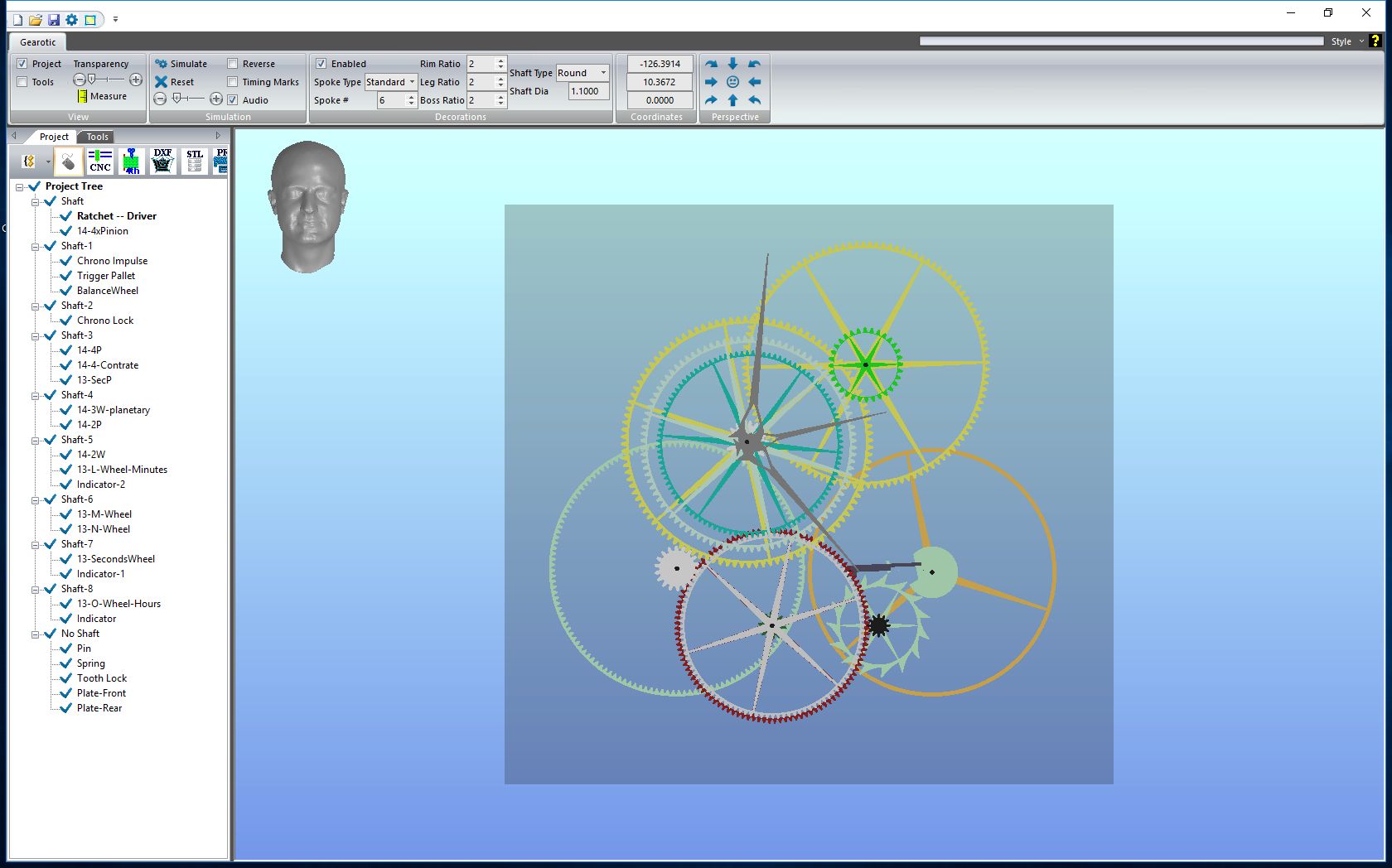Click the smiley face perspective reset icon

tap(732, 82)
